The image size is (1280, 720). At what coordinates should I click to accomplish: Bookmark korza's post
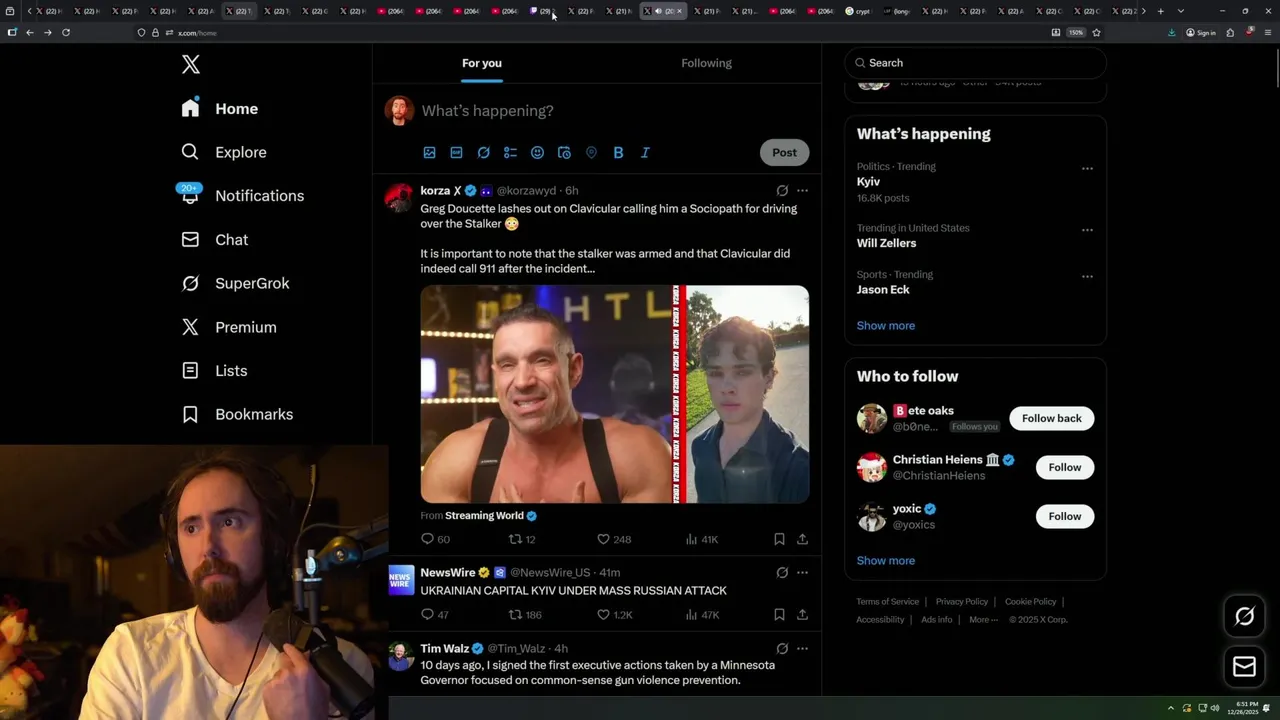779,539
